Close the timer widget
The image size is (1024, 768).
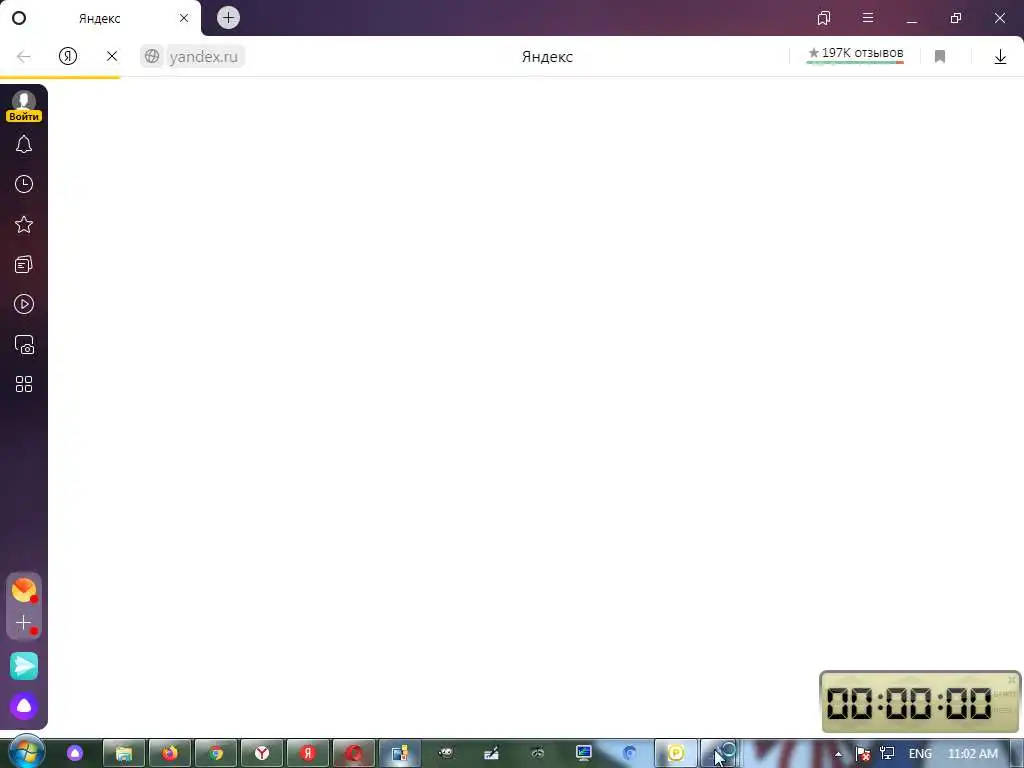[x=1012, y=680]
